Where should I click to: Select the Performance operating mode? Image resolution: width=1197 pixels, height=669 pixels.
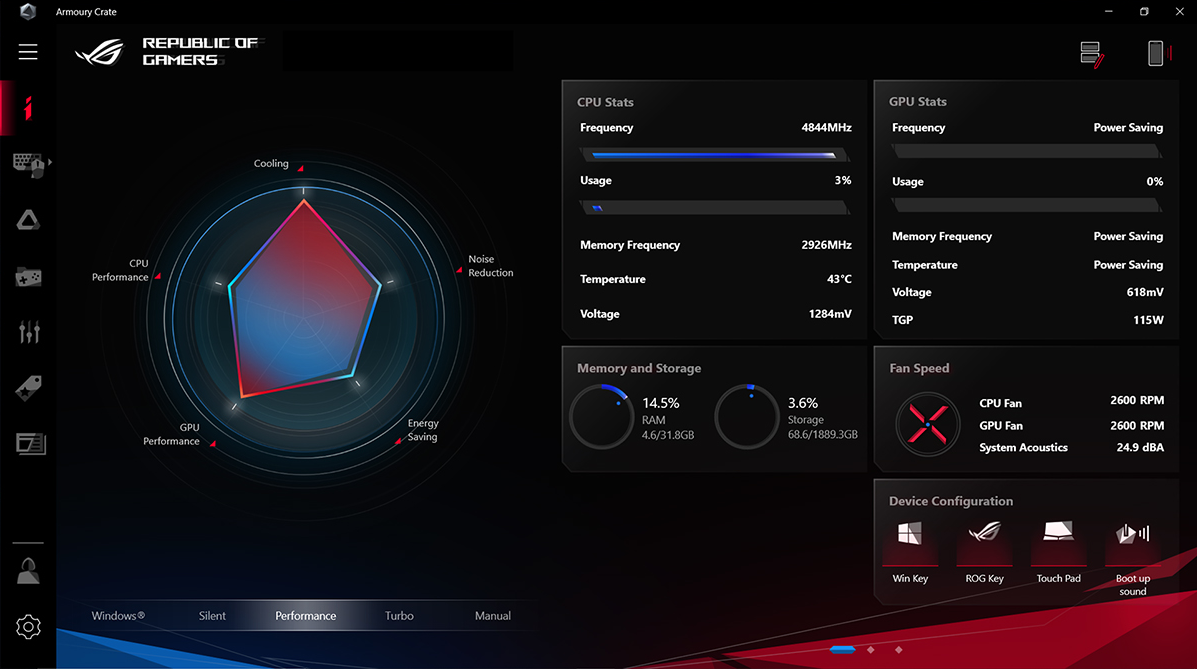point(305,616)
